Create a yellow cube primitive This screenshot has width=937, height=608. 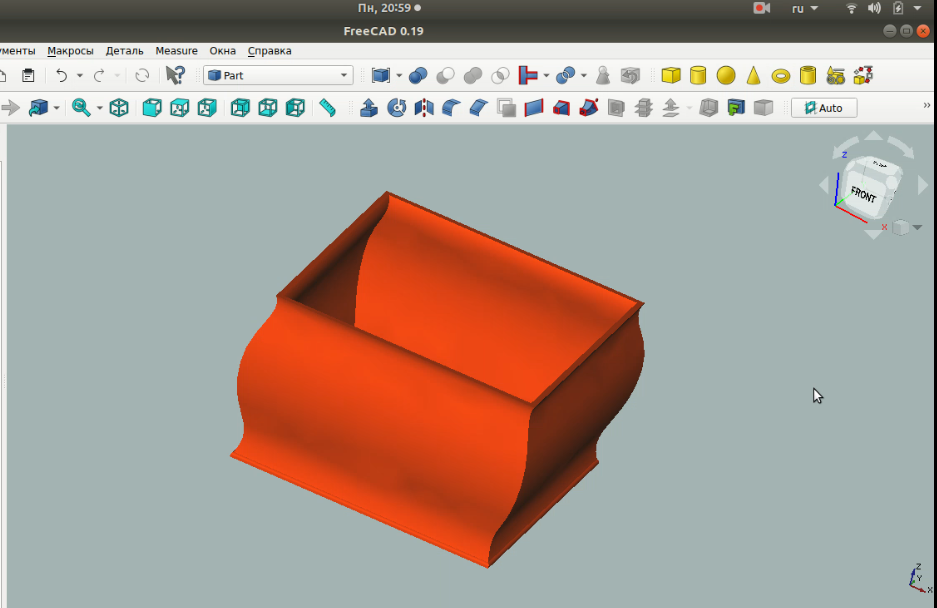[x=671, y=75]
